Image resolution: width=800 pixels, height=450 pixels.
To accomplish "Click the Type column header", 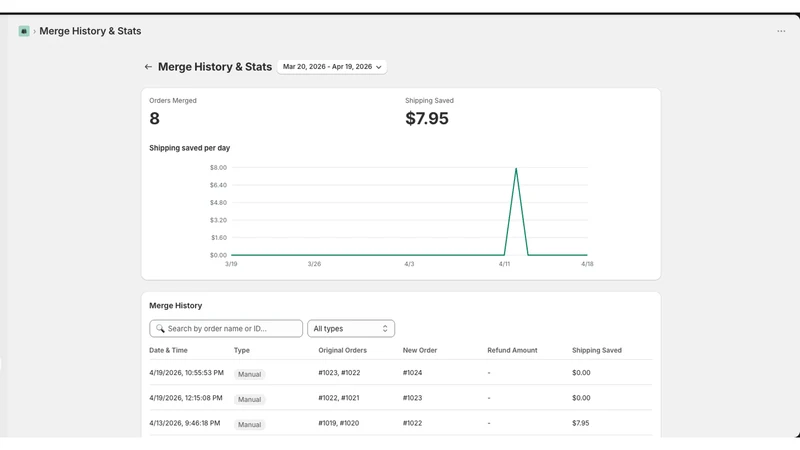I will coord(242,351).
